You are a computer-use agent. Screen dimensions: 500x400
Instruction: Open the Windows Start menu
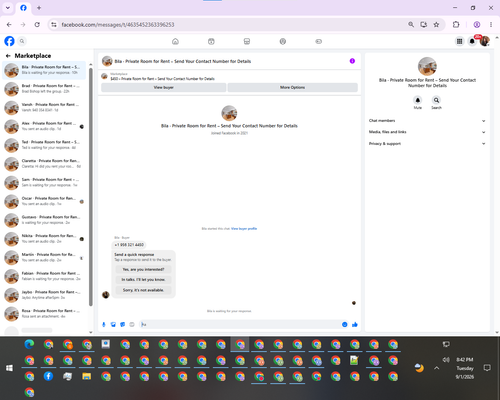click(9, 368)
